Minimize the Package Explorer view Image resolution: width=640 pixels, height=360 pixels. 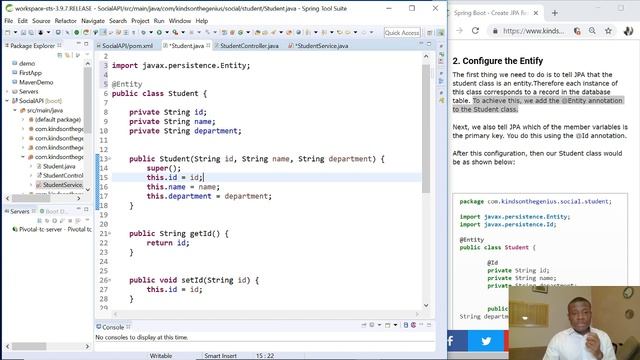click(x=78, y=44)
